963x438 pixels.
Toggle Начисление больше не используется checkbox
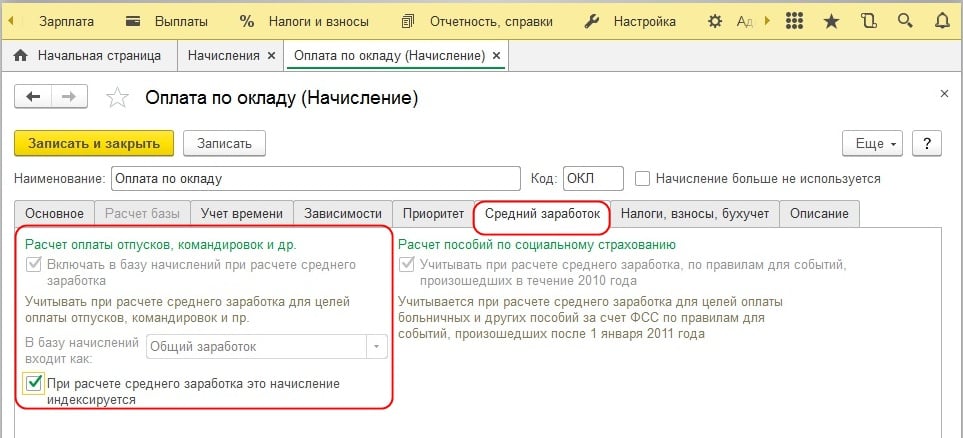click(x=643, y=178)
